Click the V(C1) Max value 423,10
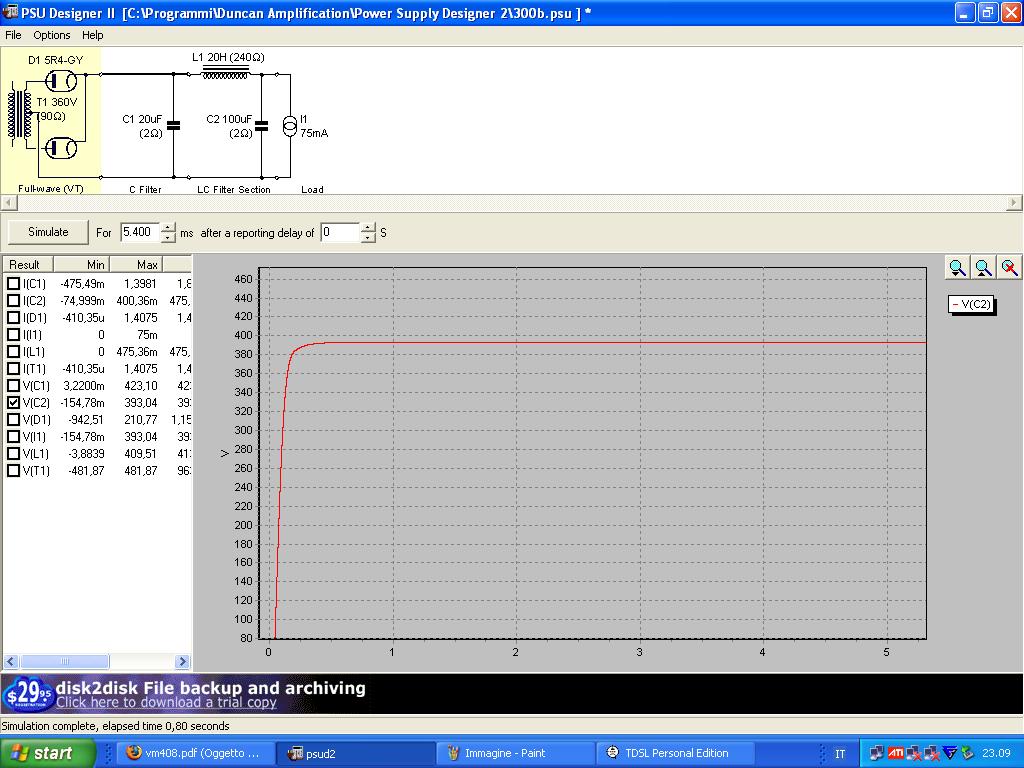This screenshot has width=1024, height=768. click(x=141, y=386)
